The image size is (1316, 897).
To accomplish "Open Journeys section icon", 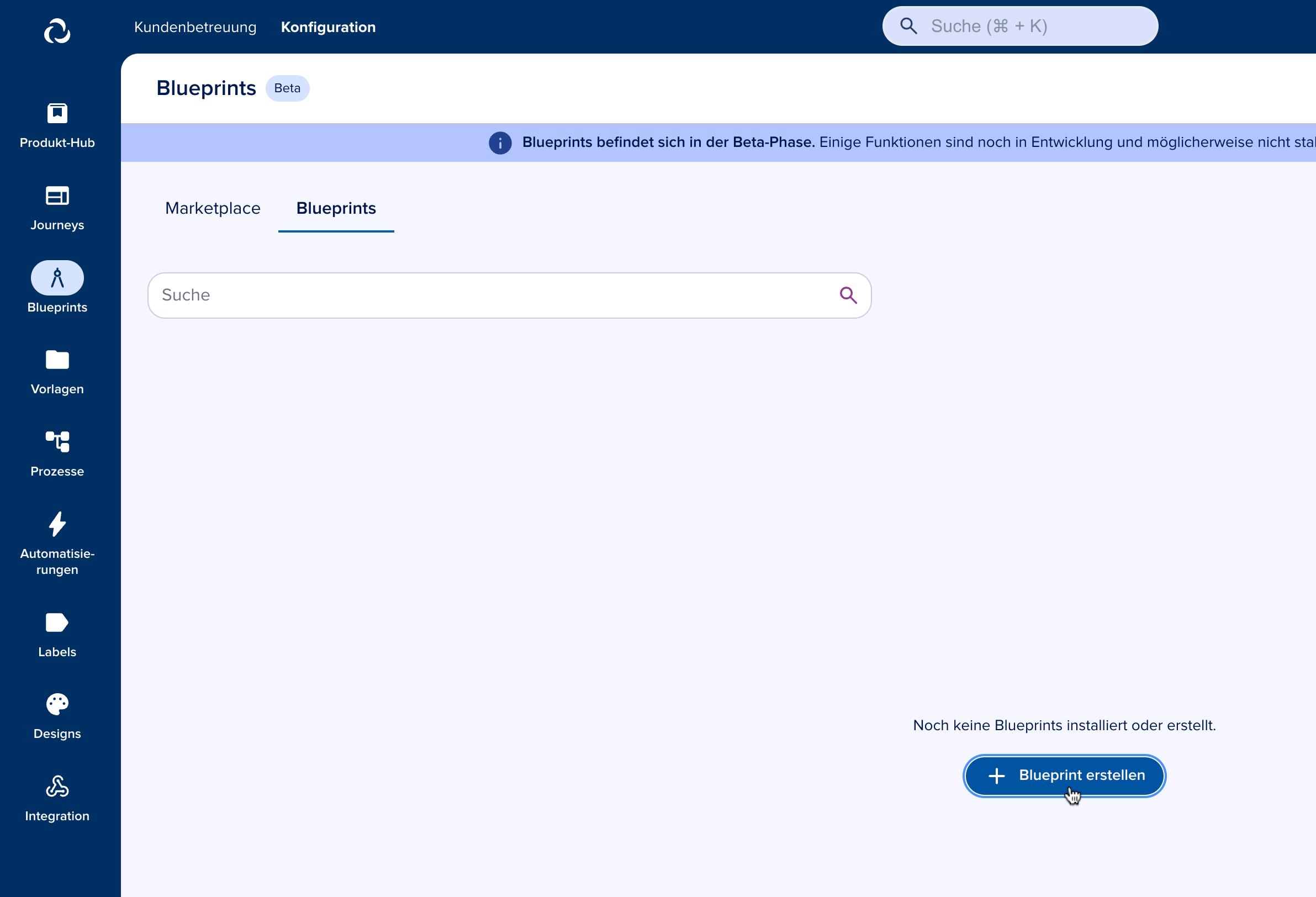I will tap(57, 196).
